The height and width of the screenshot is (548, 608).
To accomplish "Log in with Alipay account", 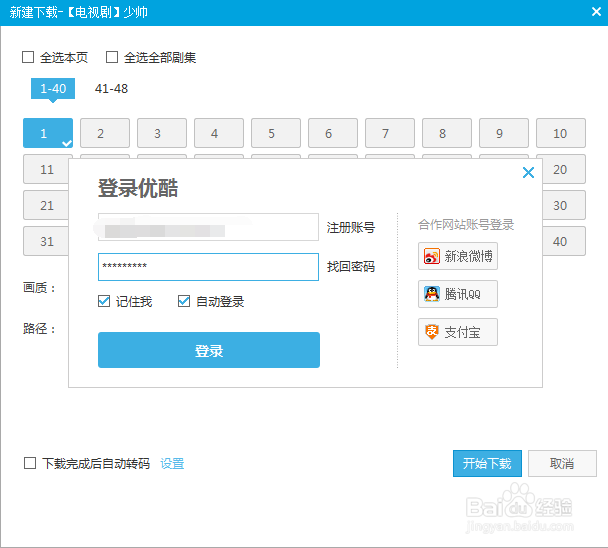I will click(x=458, y=332).
